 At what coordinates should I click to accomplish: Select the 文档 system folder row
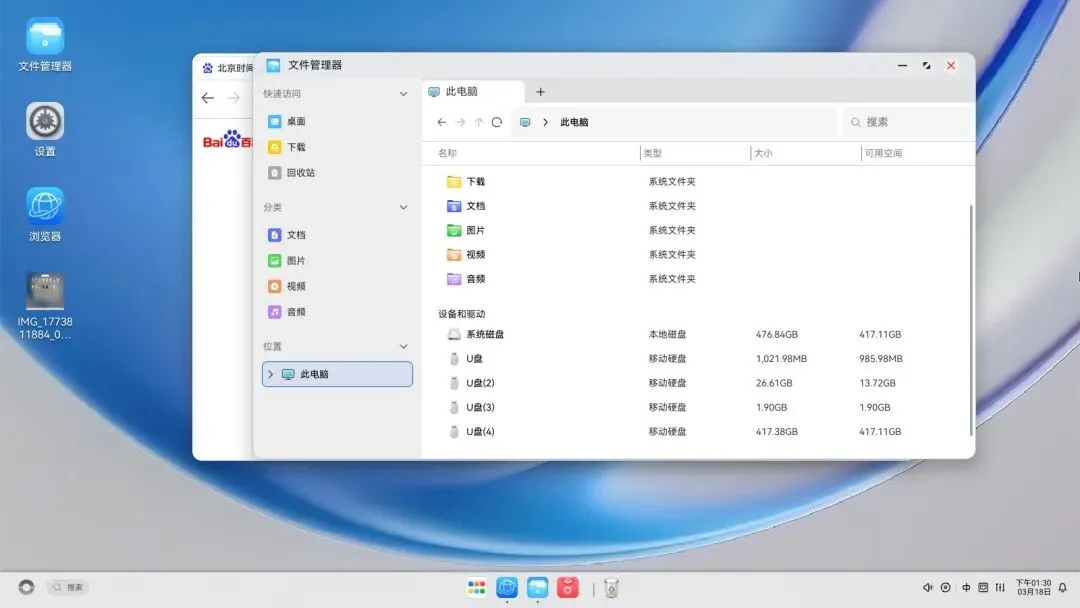696,206
